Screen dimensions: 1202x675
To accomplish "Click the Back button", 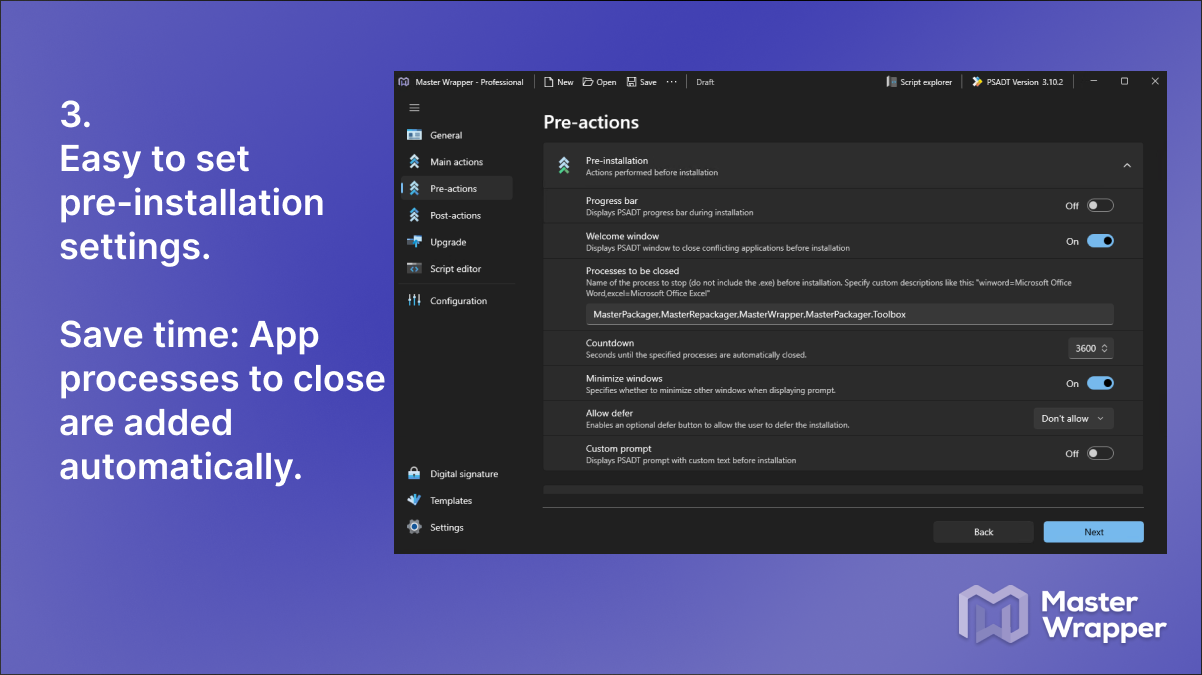I will coord(984,532).
